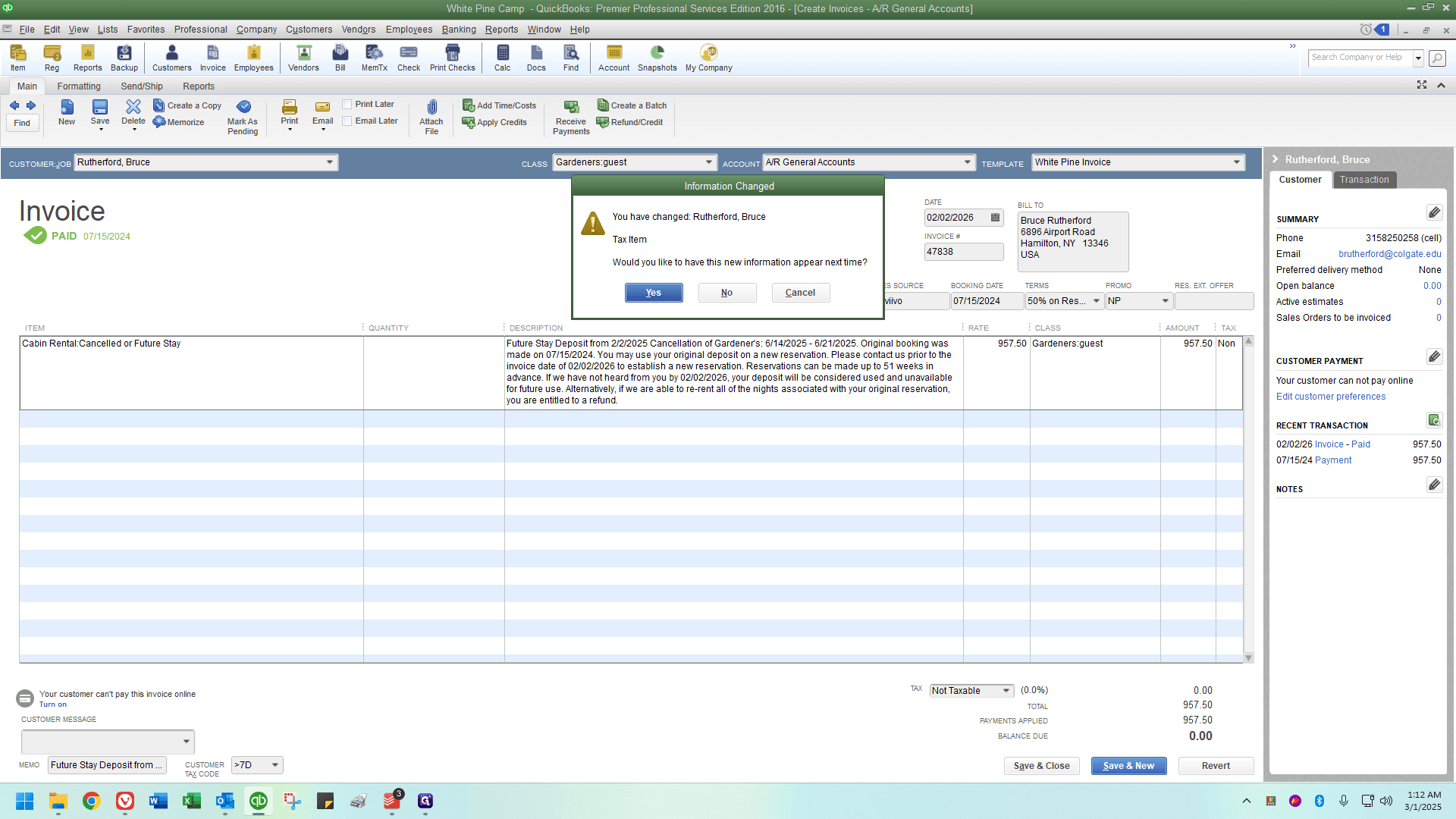1456x819 pixels.
Task: Expand the Template dropdown
Action: (x=1237, y=162)
